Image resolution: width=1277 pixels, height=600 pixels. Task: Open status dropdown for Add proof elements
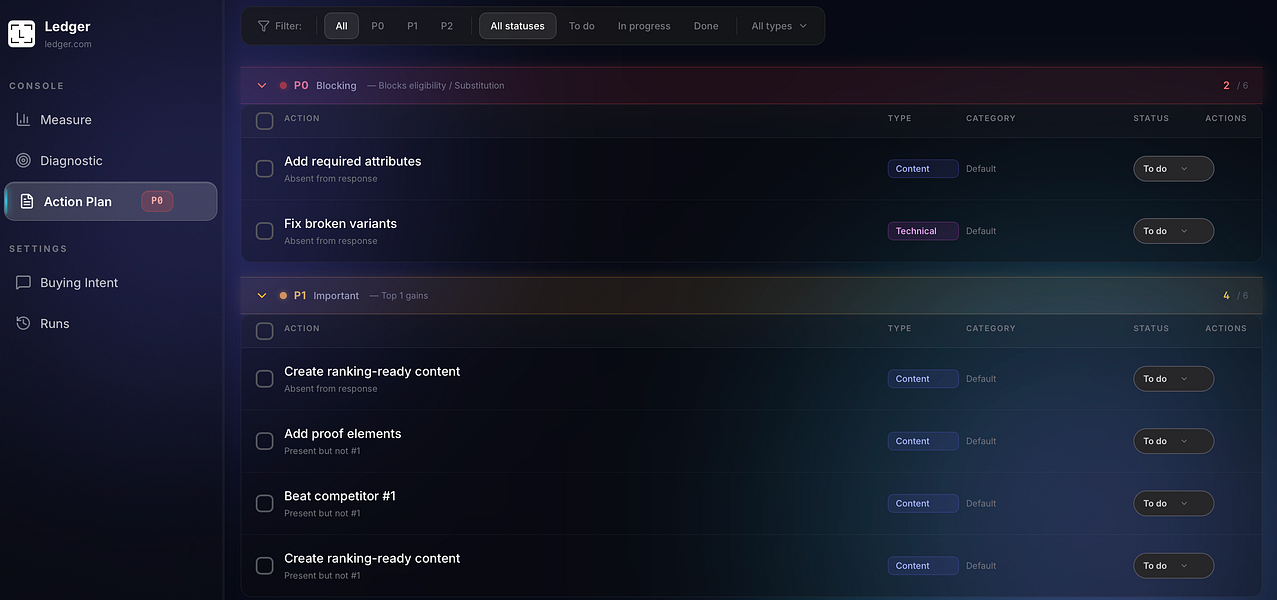tap(1173, 441)
